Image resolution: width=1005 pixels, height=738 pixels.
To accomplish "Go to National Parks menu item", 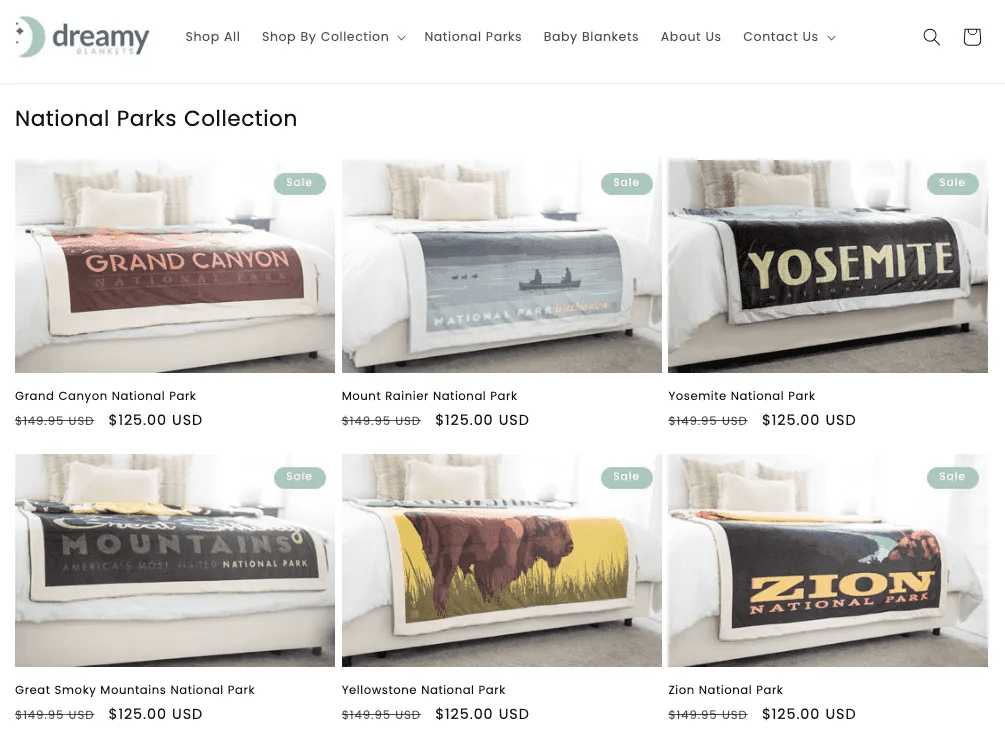I will 473,37.
